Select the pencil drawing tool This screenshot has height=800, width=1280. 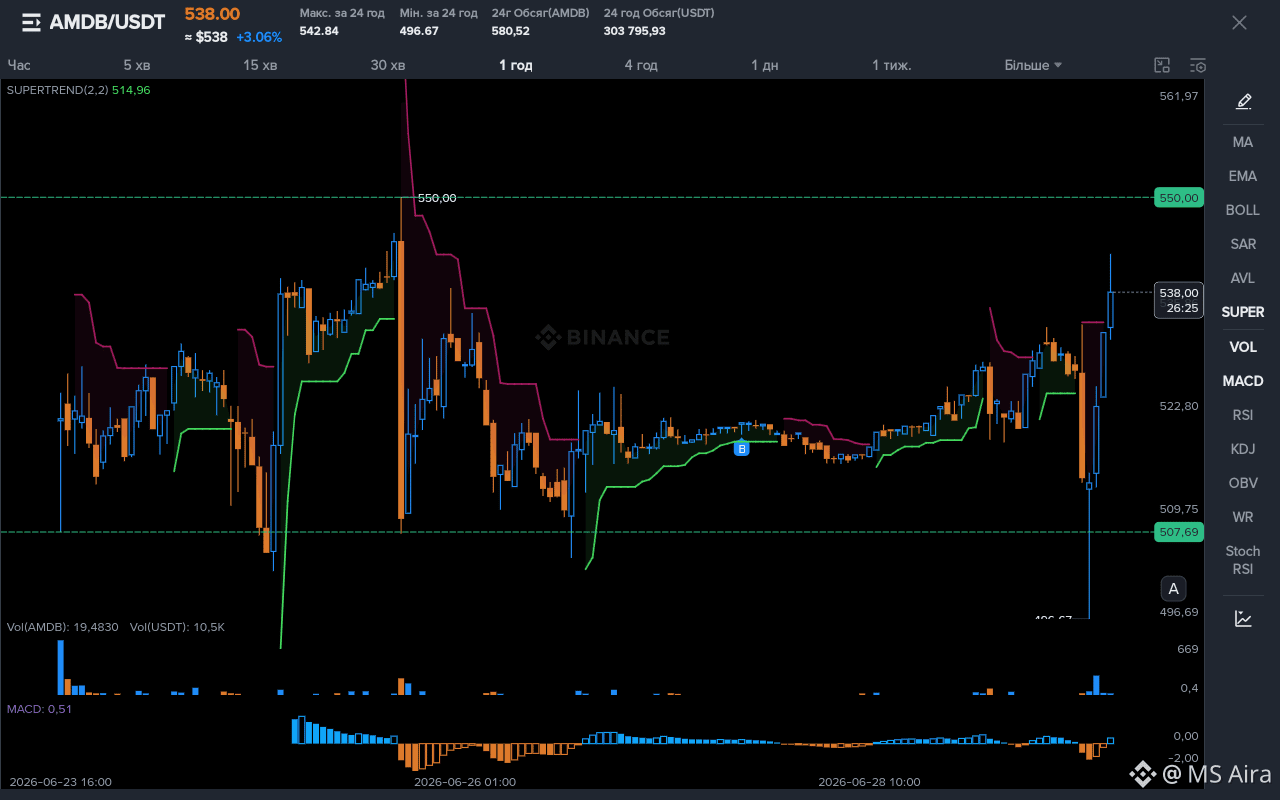point(1243,101)
